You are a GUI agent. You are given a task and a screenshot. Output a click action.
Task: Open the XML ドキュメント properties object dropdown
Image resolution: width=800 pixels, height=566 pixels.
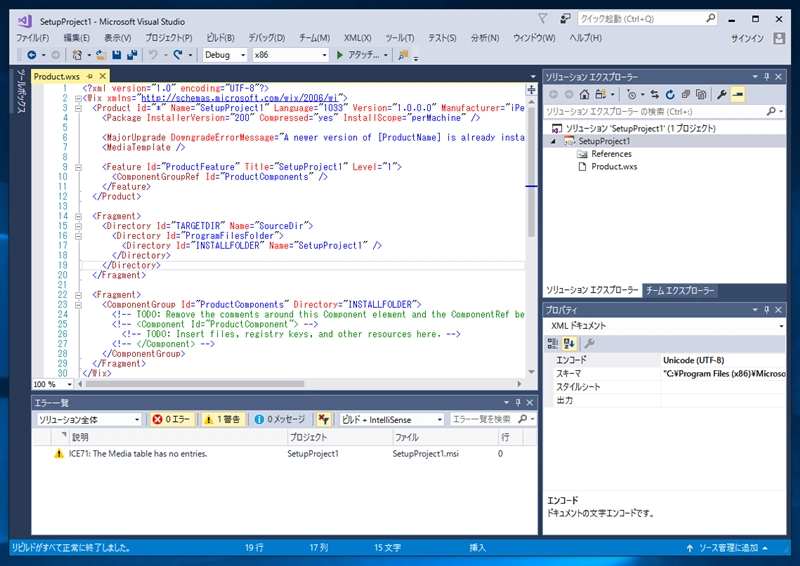pyautogui.click(x=665, y=326)
